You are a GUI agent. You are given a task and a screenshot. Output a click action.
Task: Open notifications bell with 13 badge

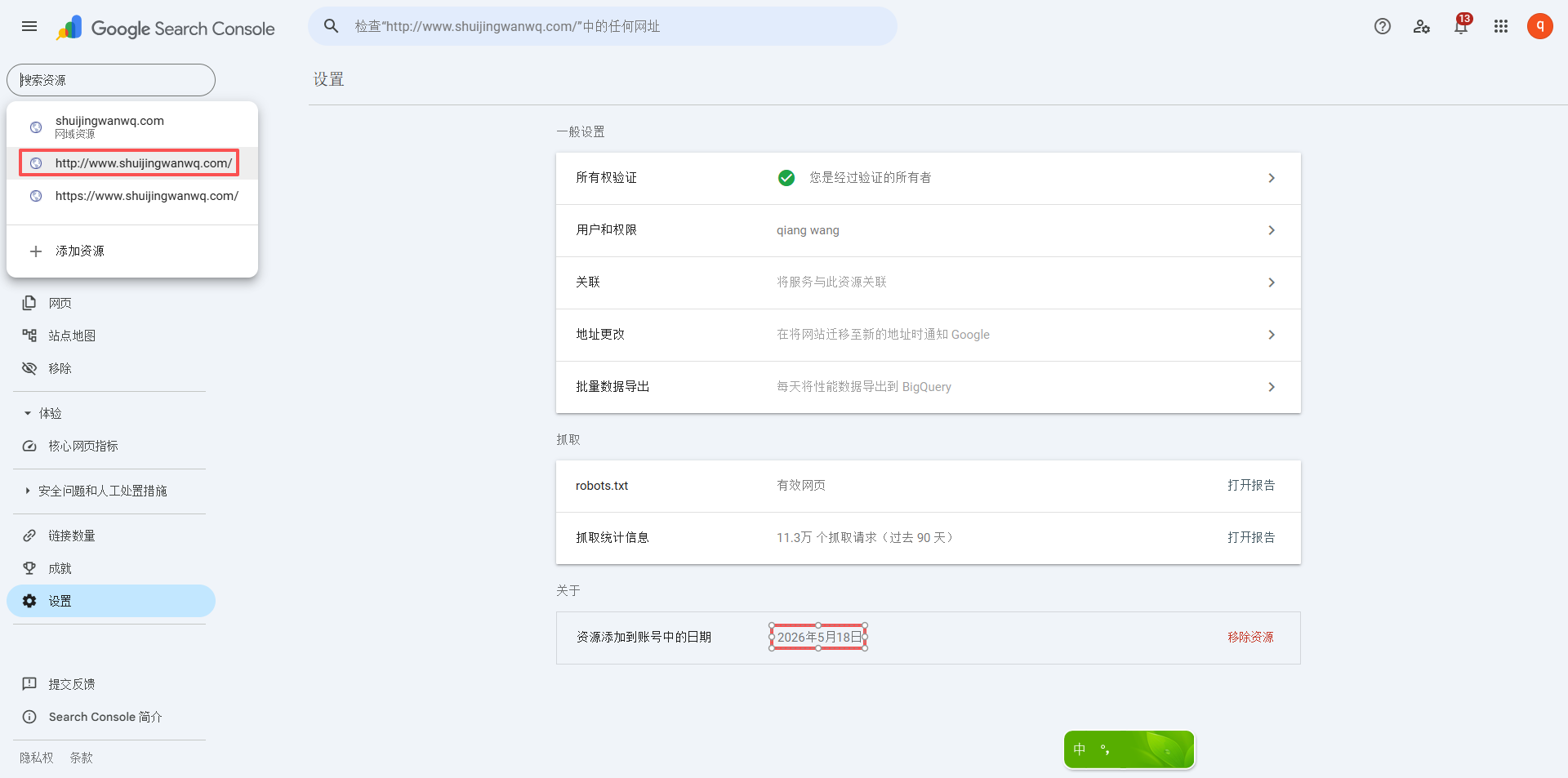1461,24
